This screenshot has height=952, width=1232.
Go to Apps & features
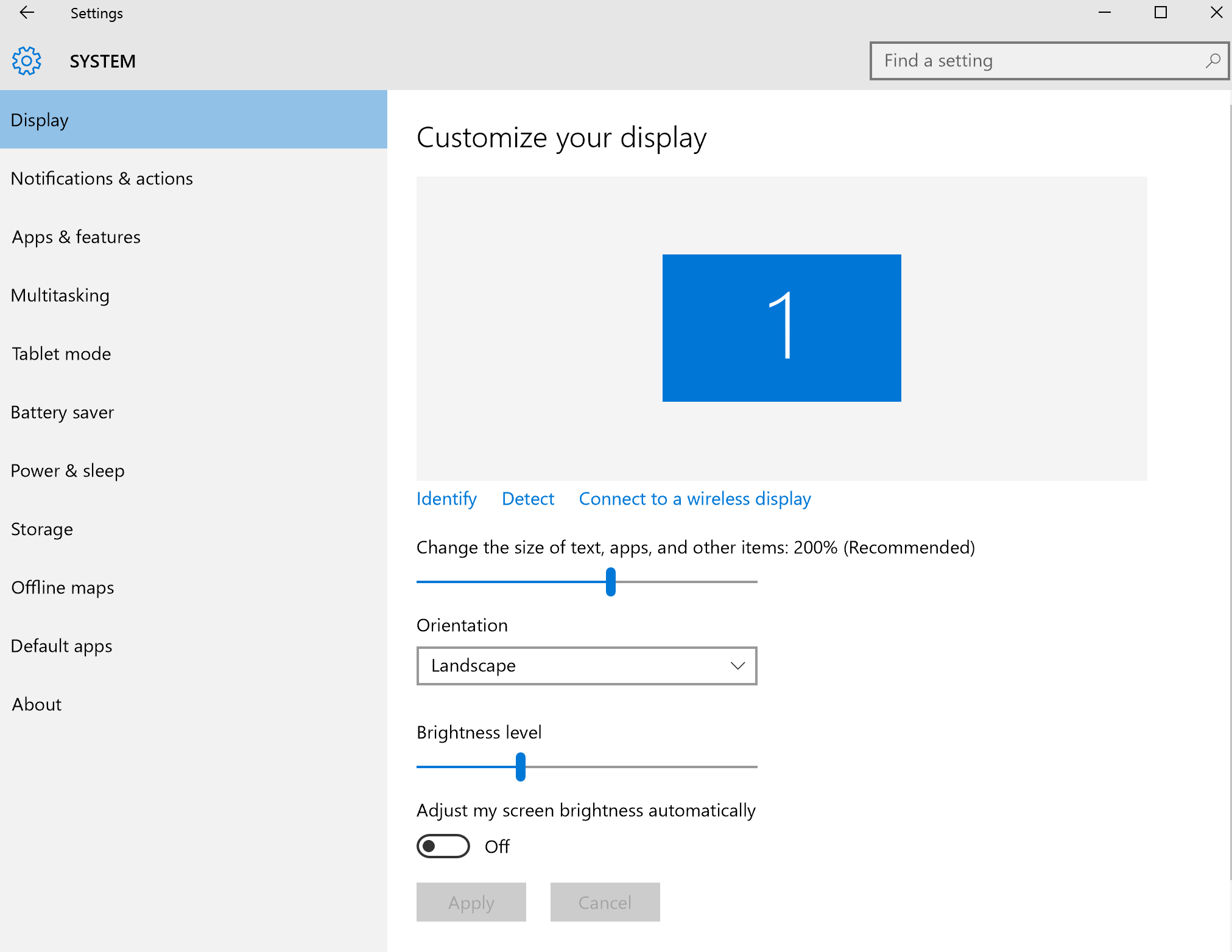point(194,236)
